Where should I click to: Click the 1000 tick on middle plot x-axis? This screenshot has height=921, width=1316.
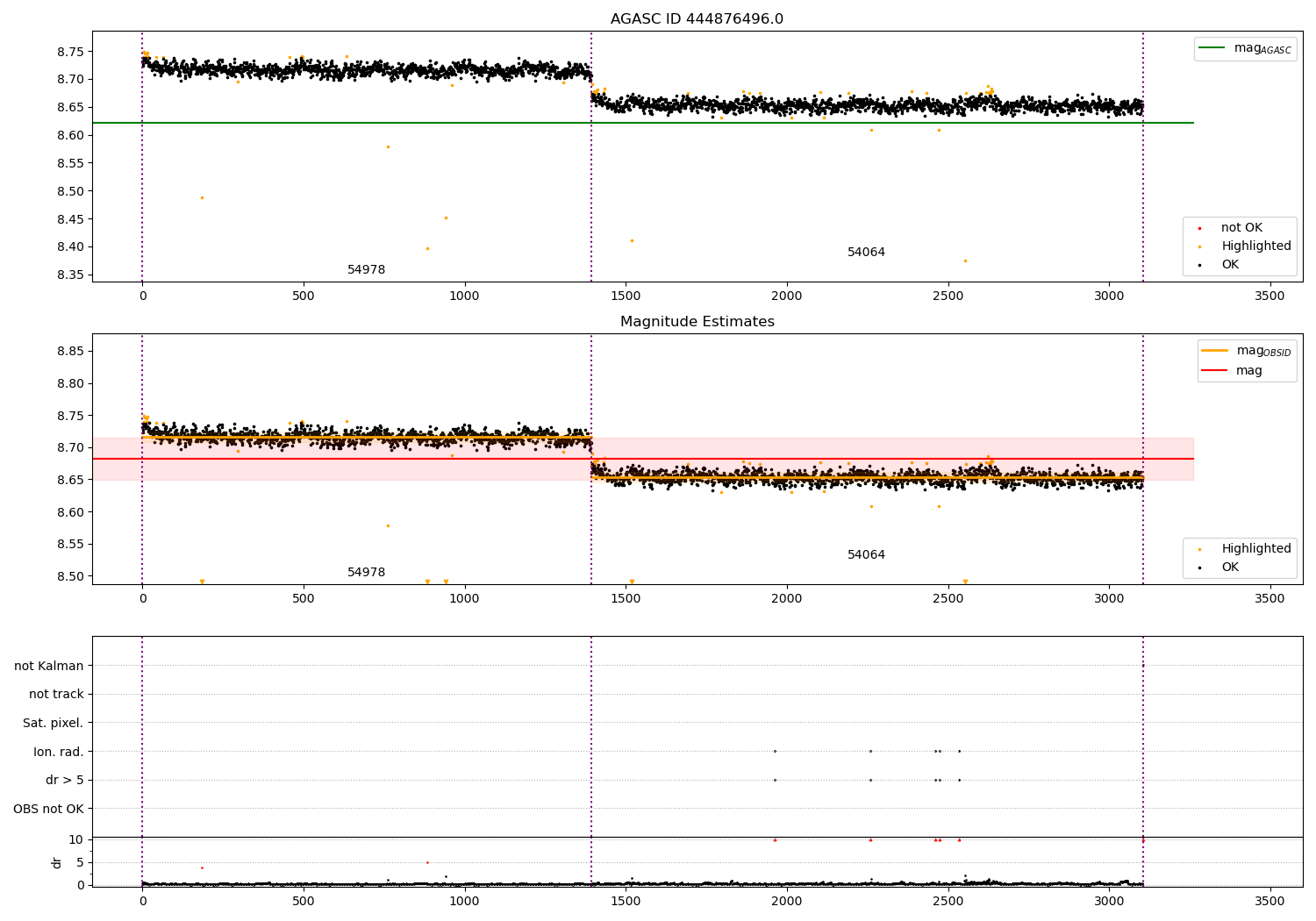coord(464,599)
